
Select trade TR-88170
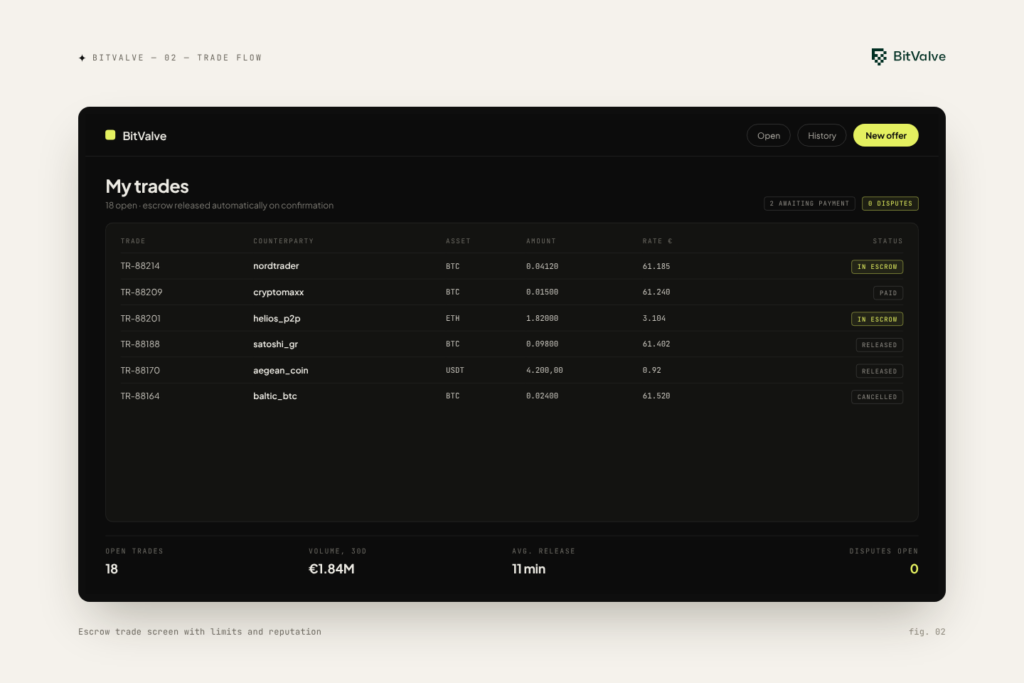[x=140, y=370]
